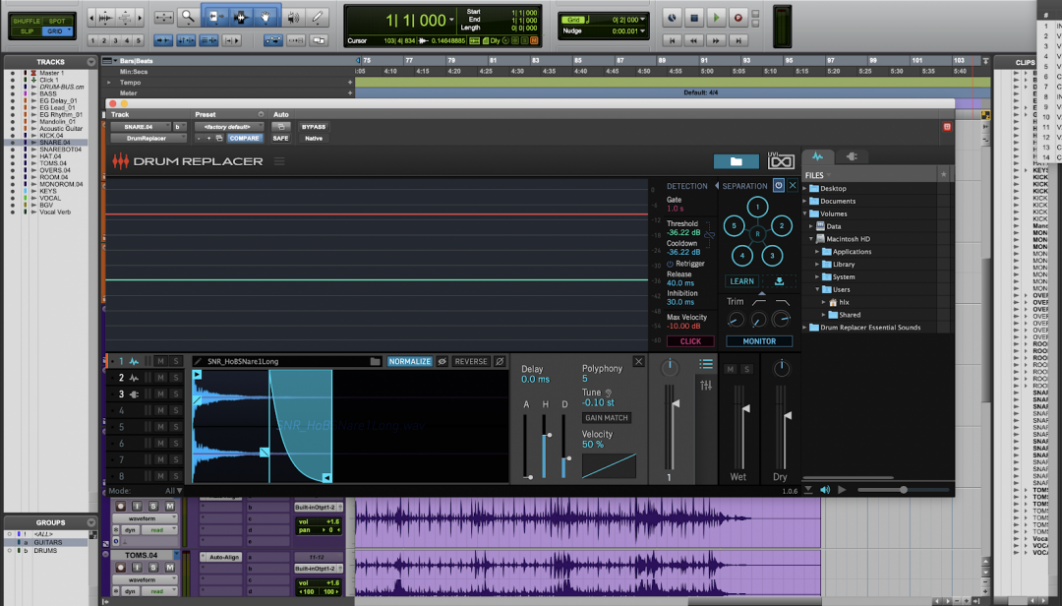
Task: Toggle NORMALIZE on the sample
Action: click(410, 362)
